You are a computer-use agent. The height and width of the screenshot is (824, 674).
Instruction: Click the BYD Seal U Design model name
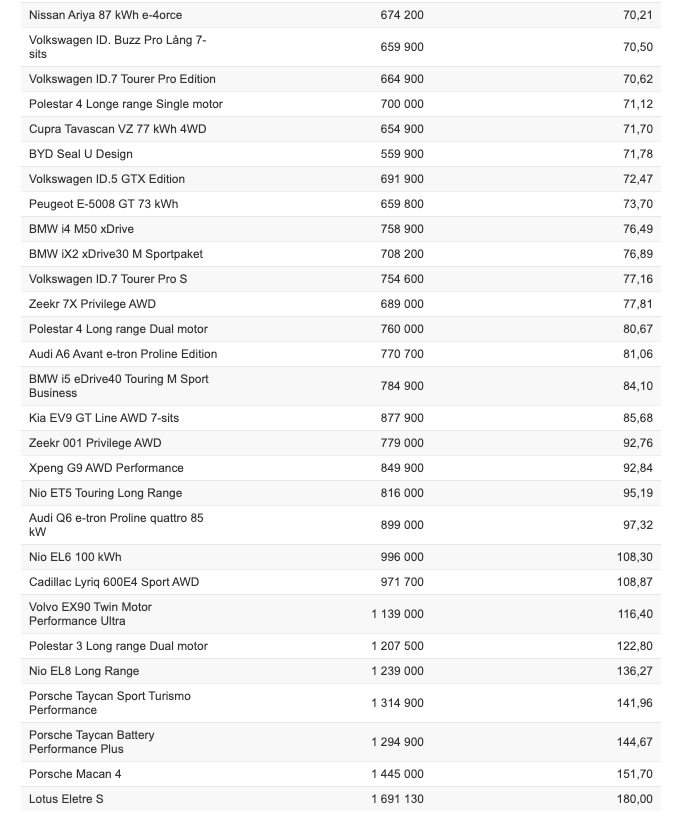click(81, 154)
